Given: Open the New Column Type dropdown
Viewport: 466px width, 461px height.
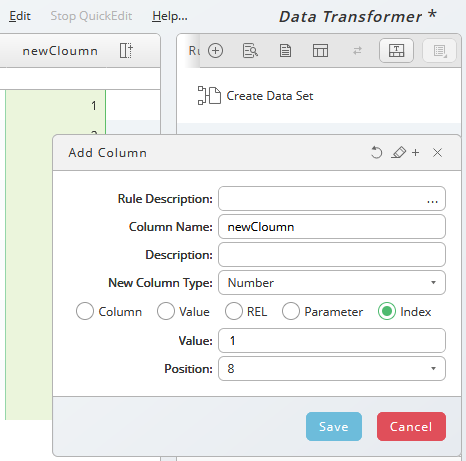Looking at the screenshot, I should coord(332,283).
